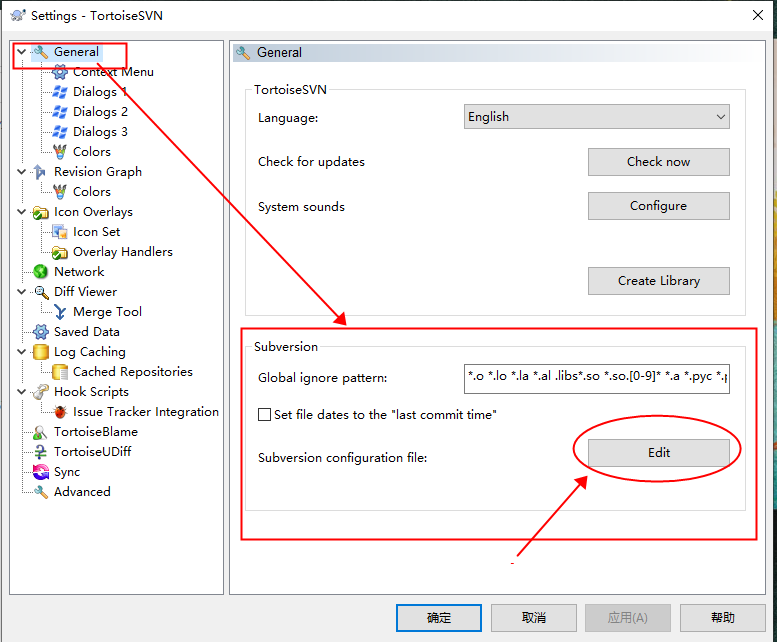Screen dimensions: 777x642
Task: Click the Colors icon under Revision Graph
Action: coord(59,192)
